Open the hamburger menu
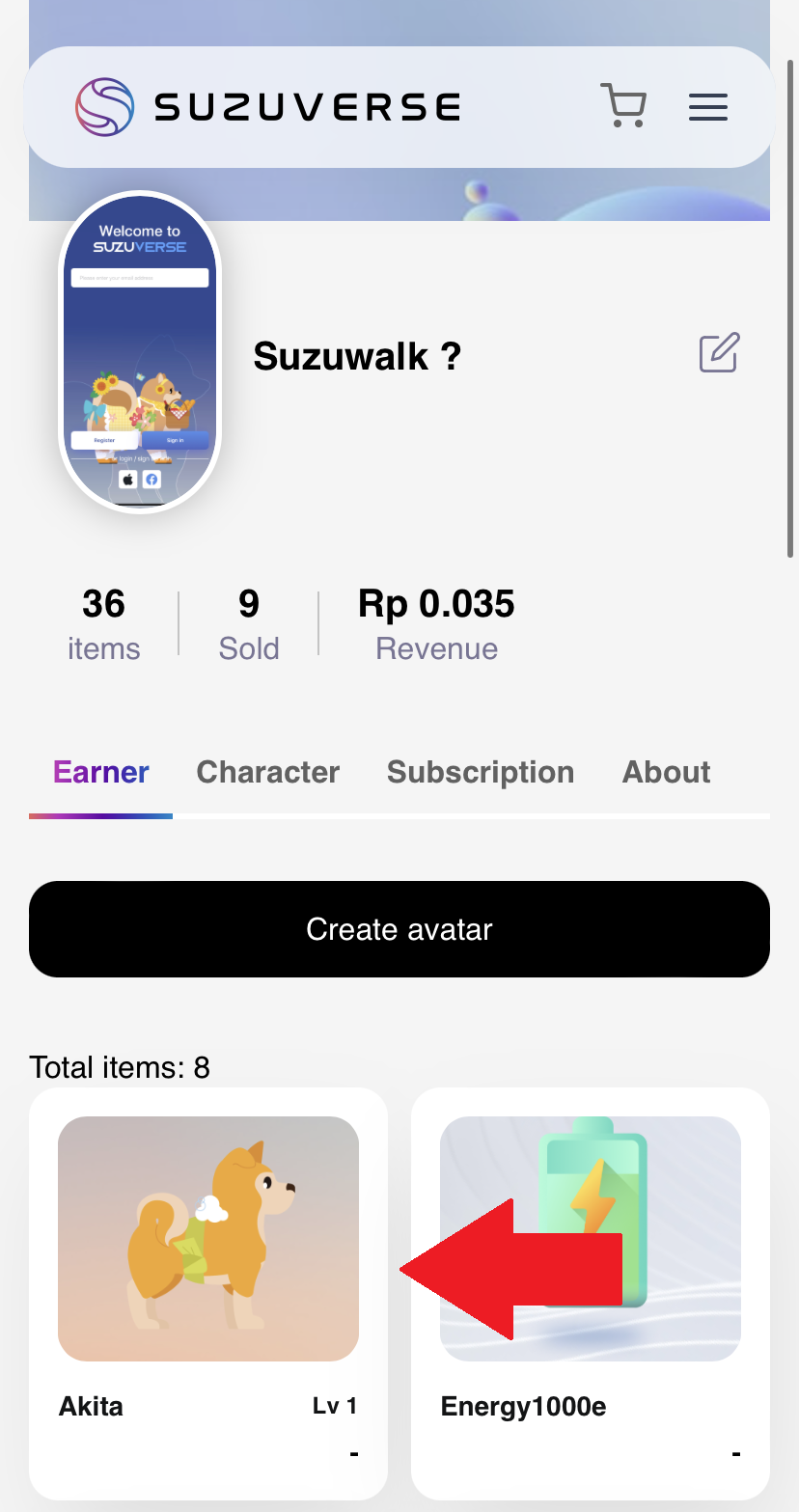Image resolution: width=799 pixels, height=1512 pixels. pos(707,107)
